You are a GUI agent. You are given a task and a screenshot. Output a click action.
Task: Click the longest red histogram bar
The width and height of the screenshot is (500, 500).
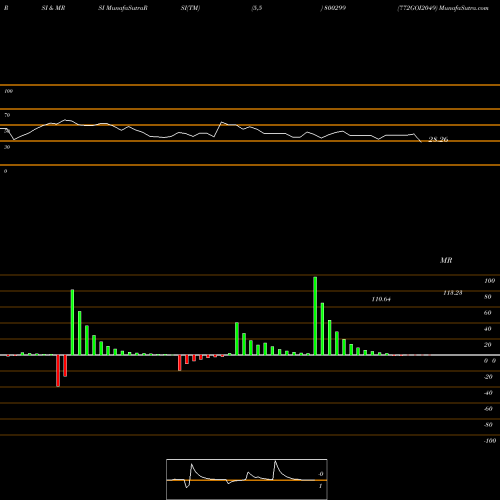58,371
